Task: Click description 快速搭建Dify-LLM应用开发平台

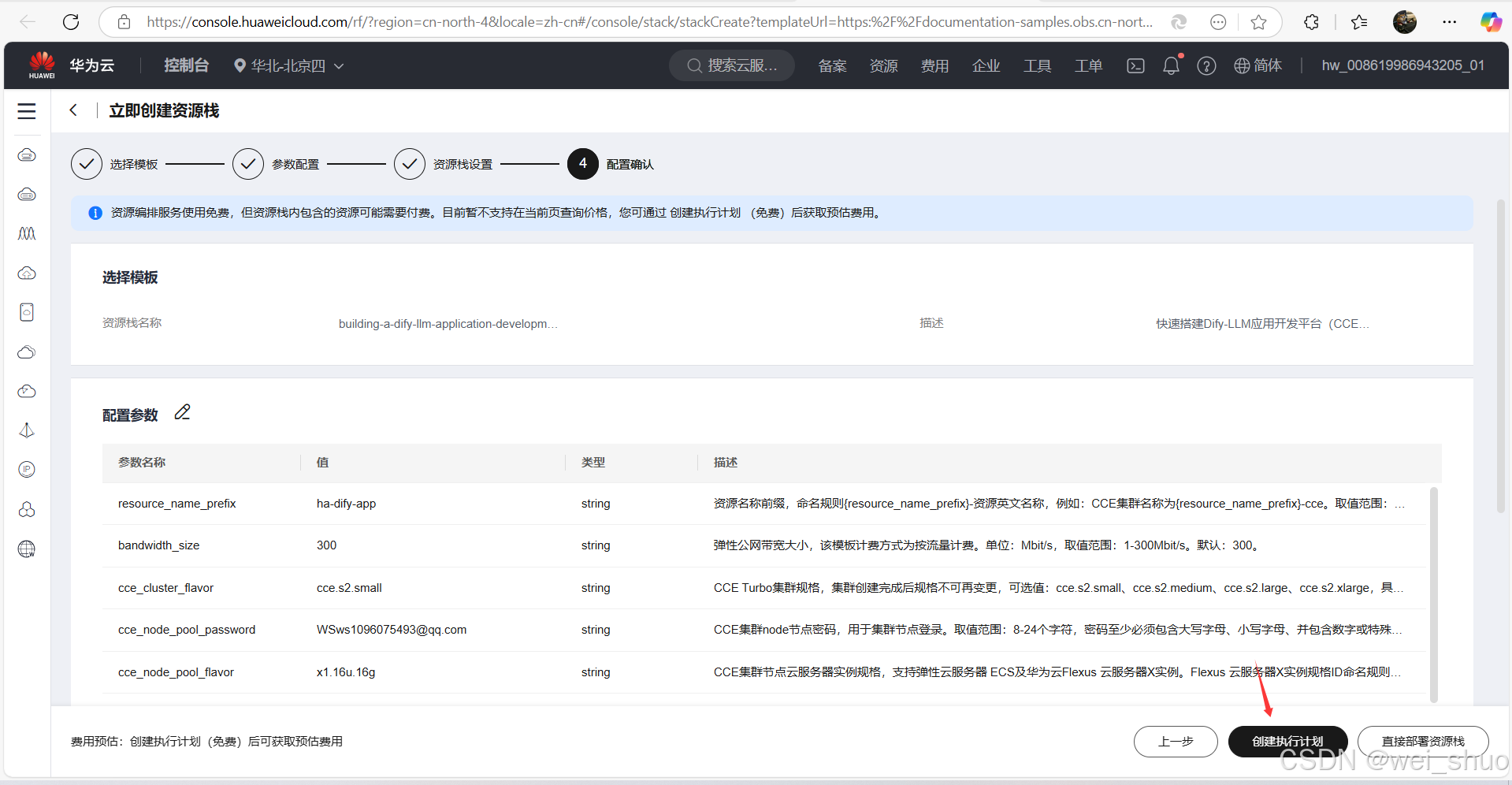Action: (x=1262, y=324)
